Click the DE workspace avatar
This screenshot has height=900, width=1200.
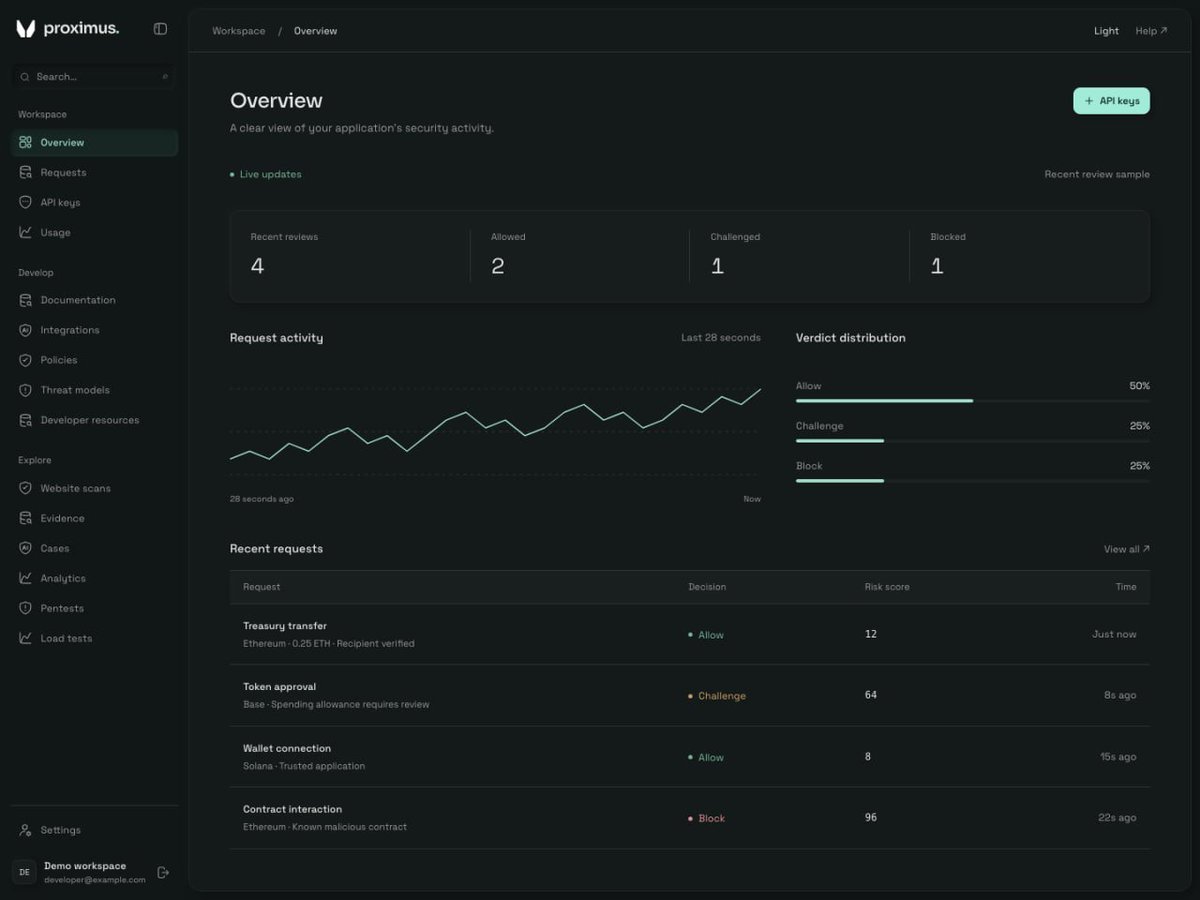coord(24,872)
